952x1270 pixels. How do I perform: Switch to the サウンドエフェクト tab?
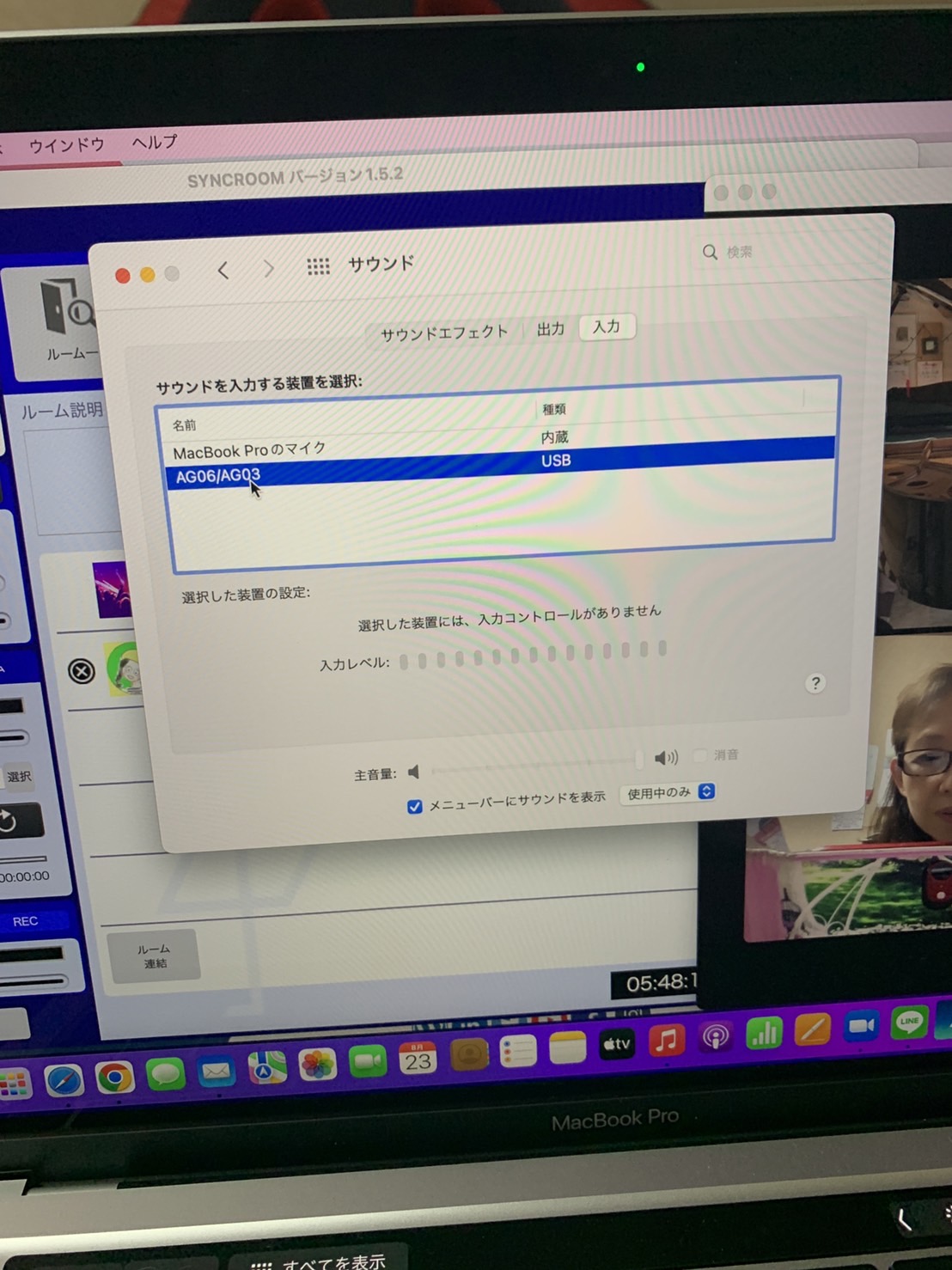444,333
